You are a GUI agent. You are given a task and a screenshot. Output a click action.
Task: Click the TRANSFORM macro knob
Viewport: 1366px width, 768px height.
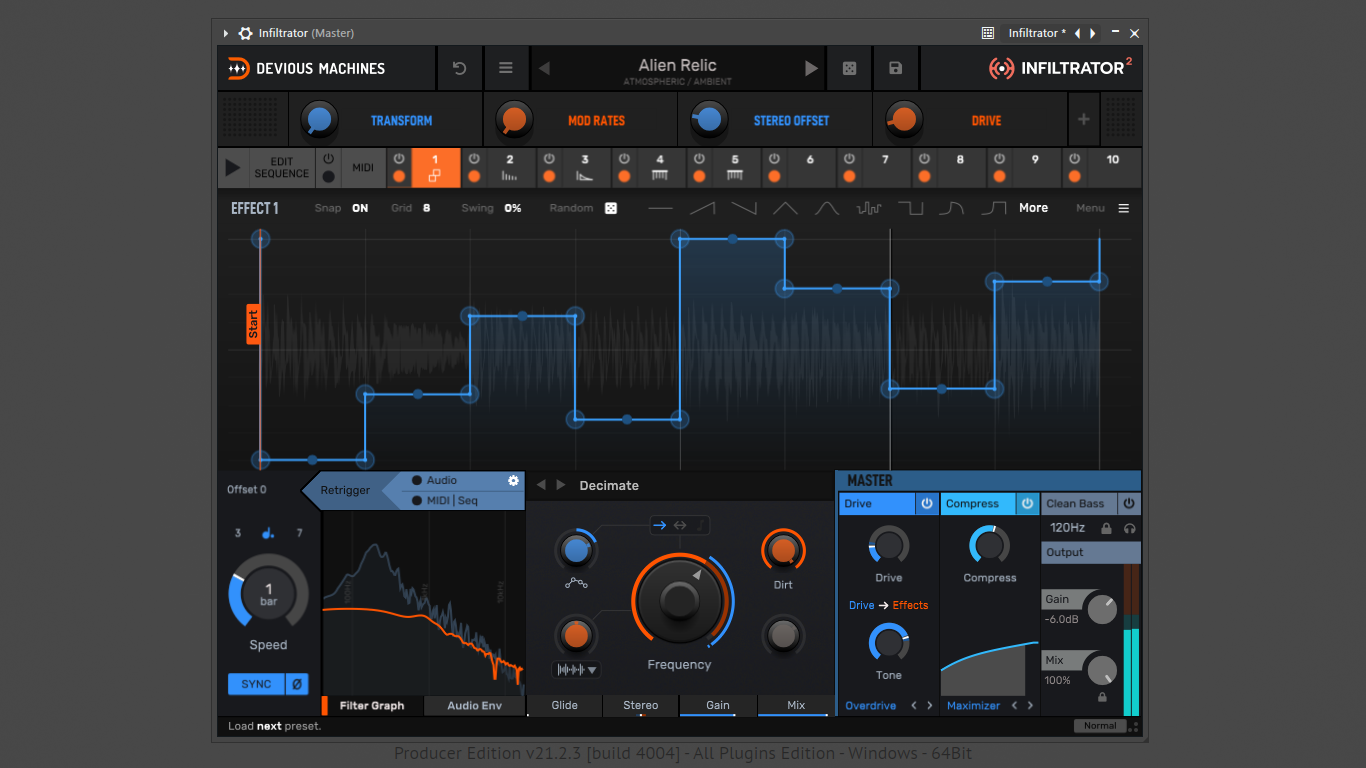coord(319,120)
